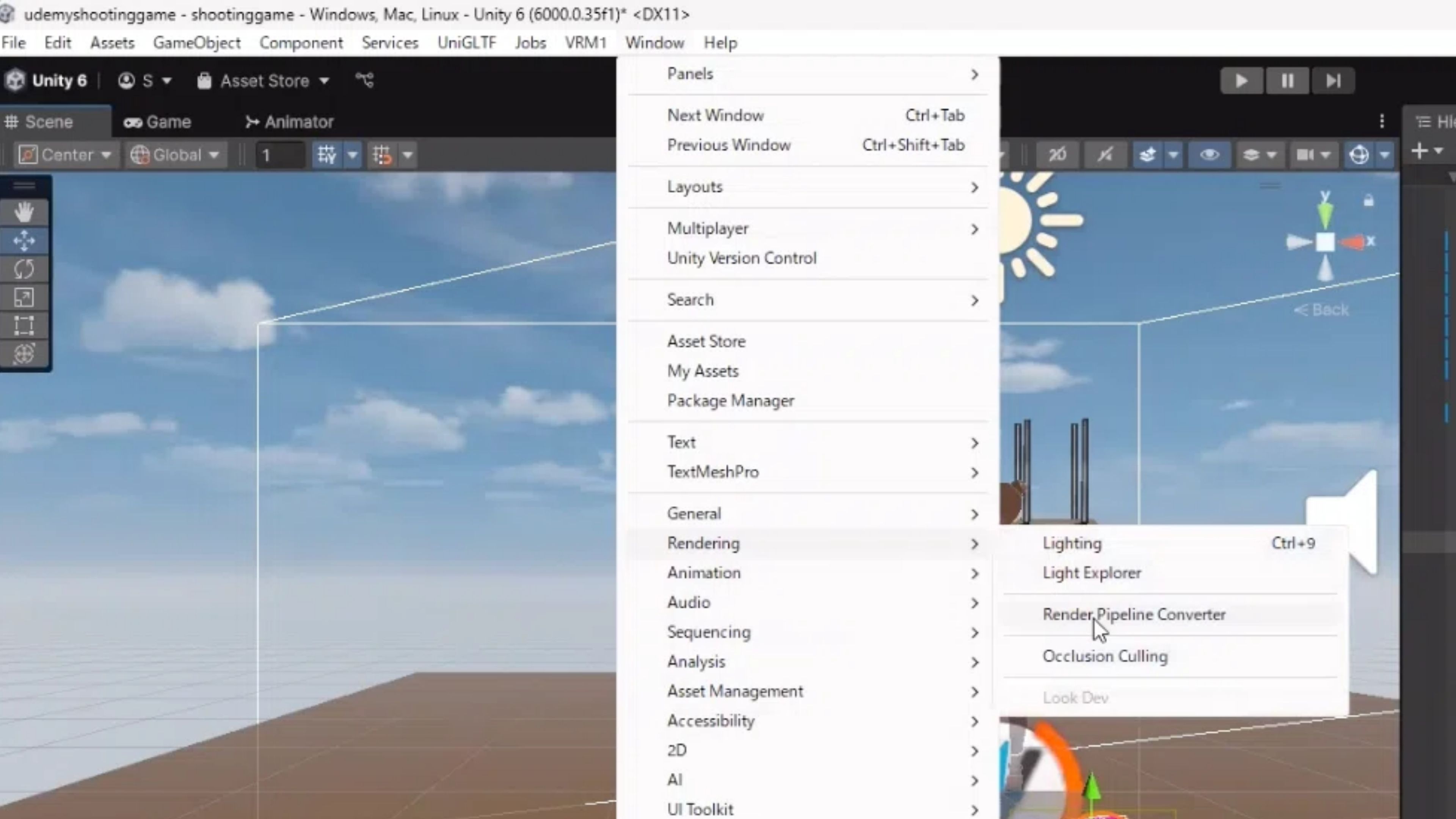
Task: Toggle scene lighting button
Action: coord(1105,155)
